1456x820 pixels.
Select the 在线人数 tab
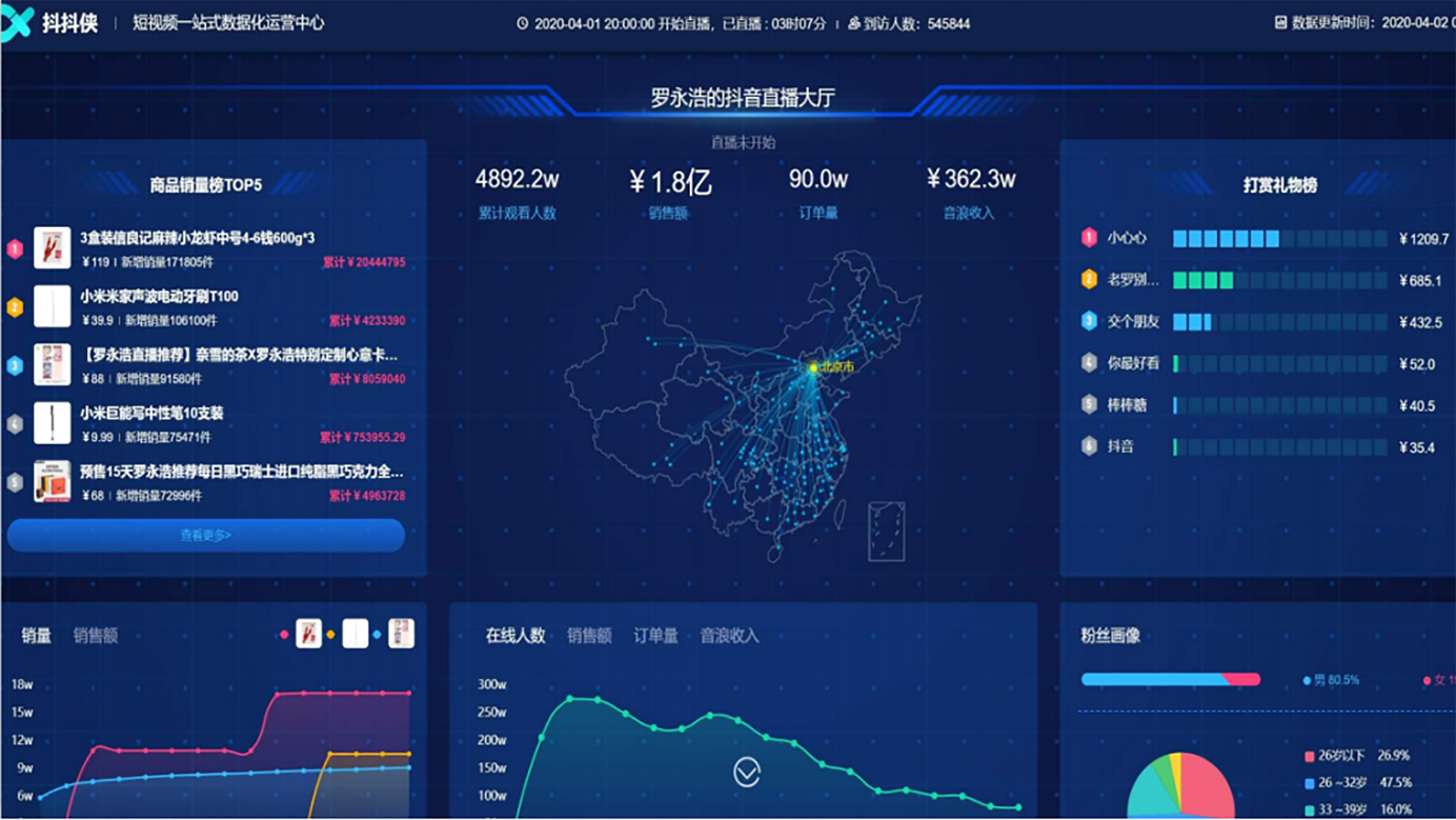515,635
